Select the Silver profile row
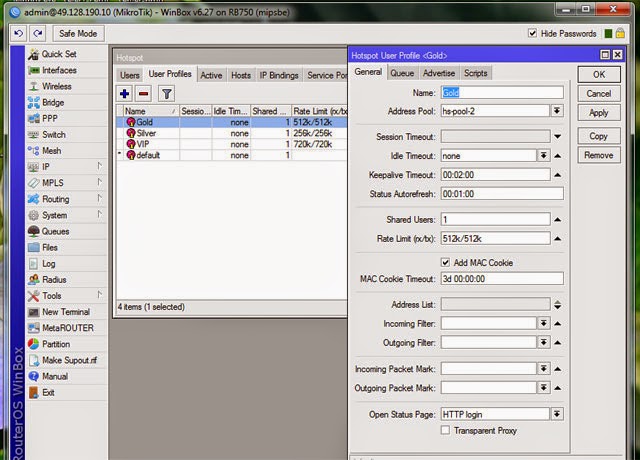Image resolution: width=640 pixels, height=460 pixels. (x=232, y=133)
